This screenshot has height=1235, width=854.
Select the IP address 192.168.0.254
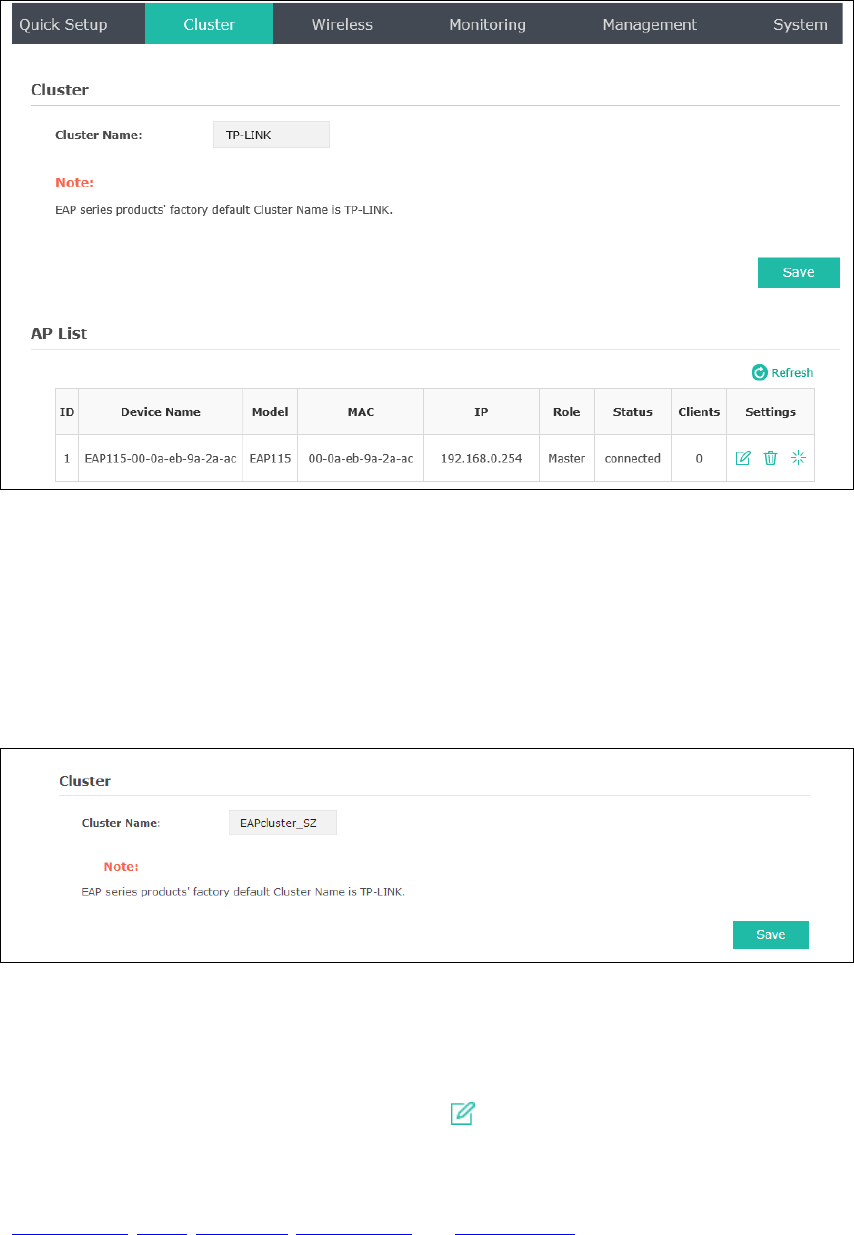[481, 458]
